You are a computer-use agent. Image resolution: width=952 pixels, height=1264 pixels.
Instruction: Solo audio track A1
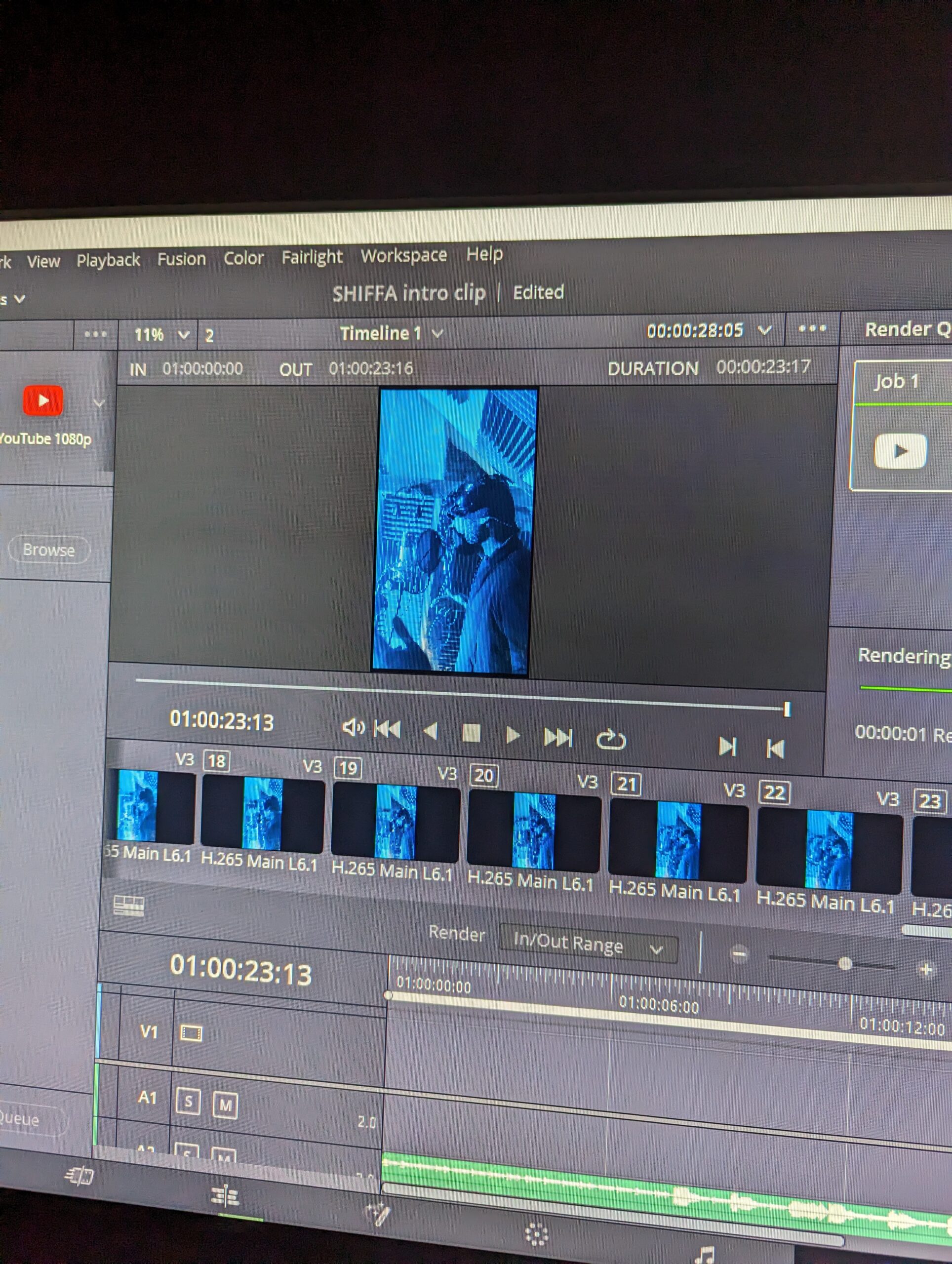(x=189, y=1101)
